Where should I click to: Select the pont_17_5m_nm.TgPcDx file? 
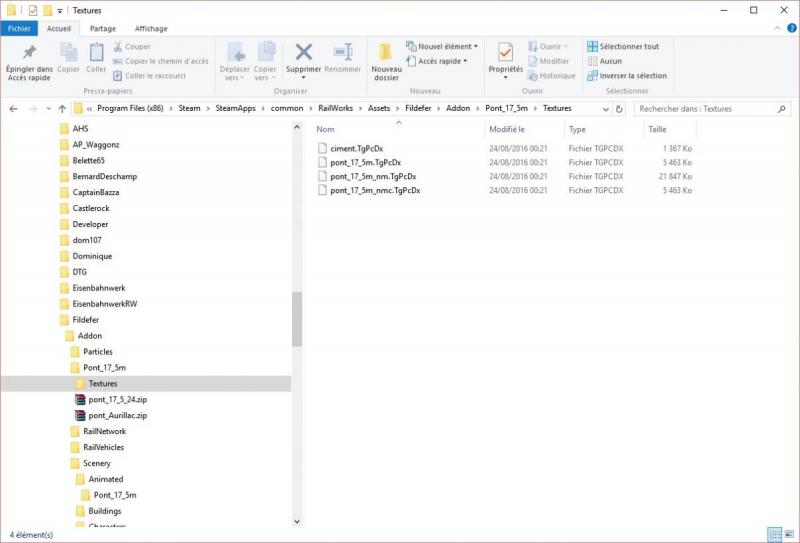coord(373,176)
